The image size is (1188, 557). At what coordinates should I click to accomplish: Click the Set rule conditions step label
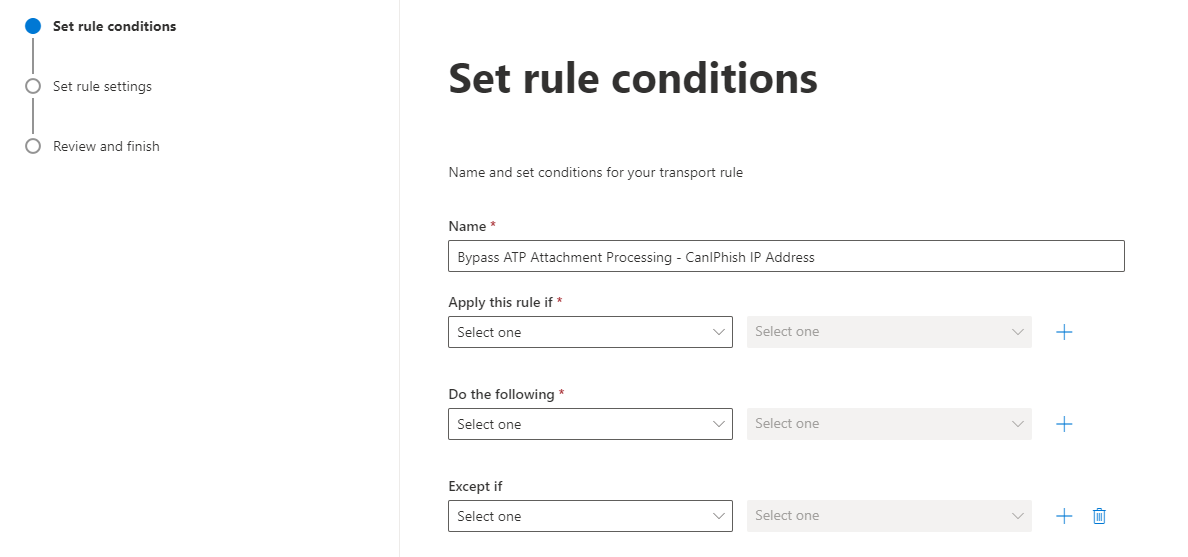pyautogui.click(x=114, y=27)
